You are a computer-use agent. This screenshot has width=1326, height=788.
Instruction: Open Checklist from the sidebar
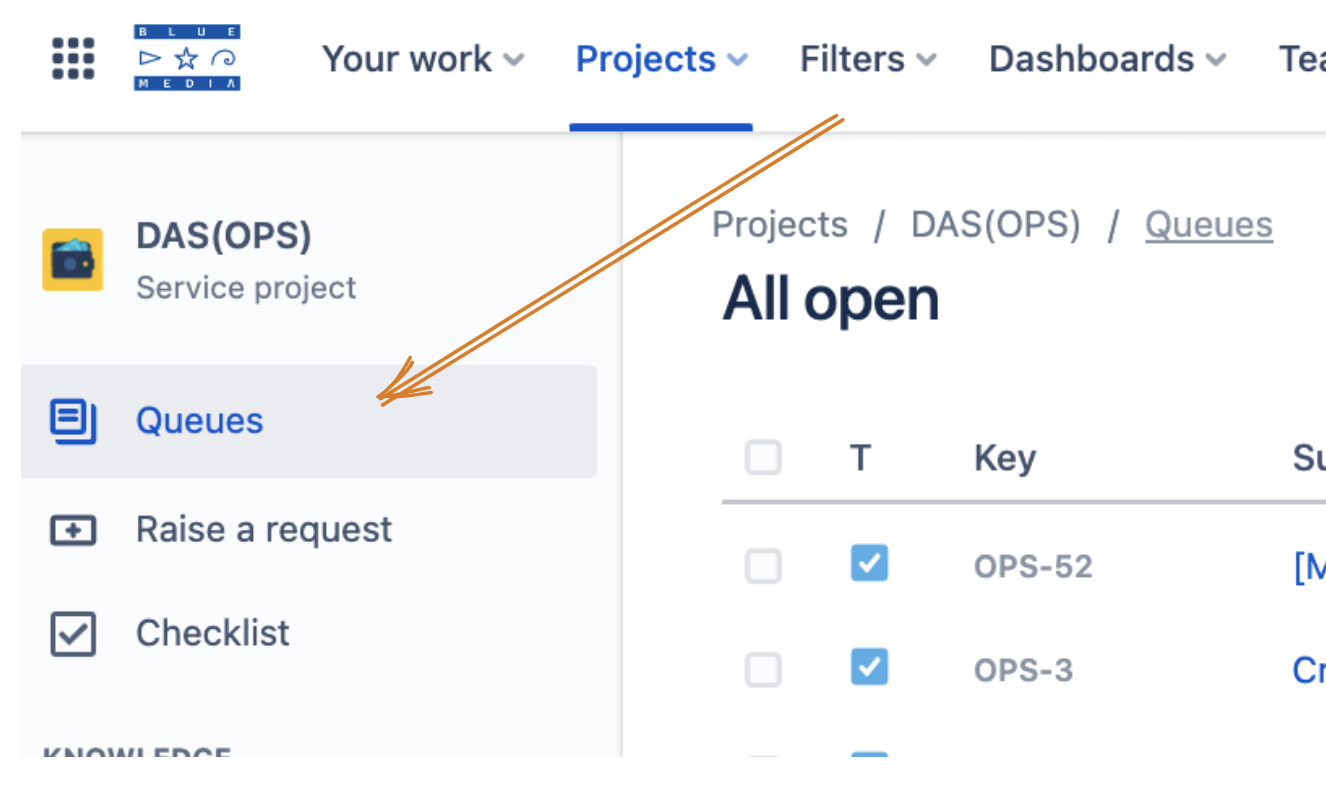click(x=213, y=634)
